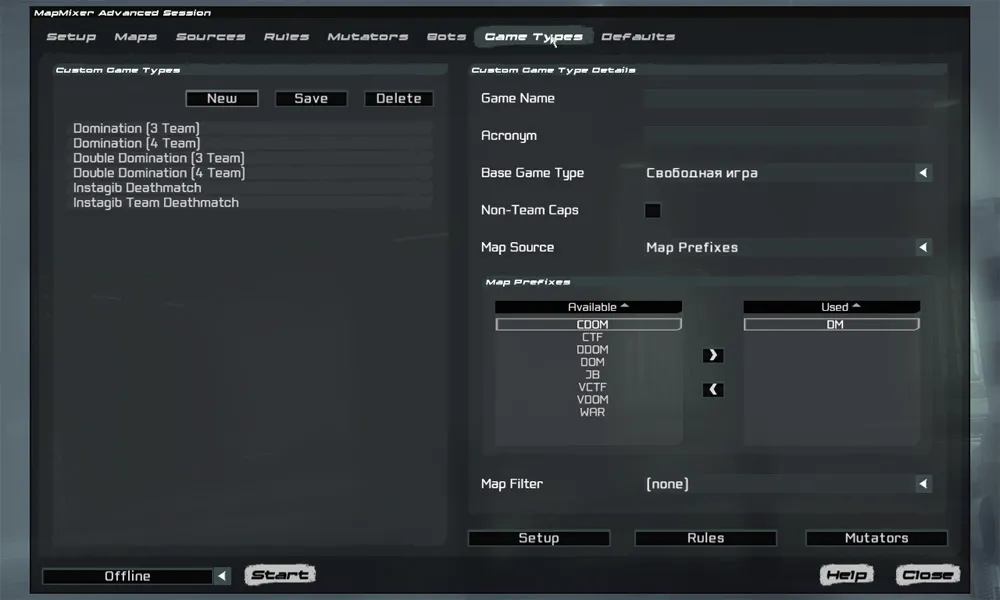Open Help at the bottom right

click(x=846, y=575)
